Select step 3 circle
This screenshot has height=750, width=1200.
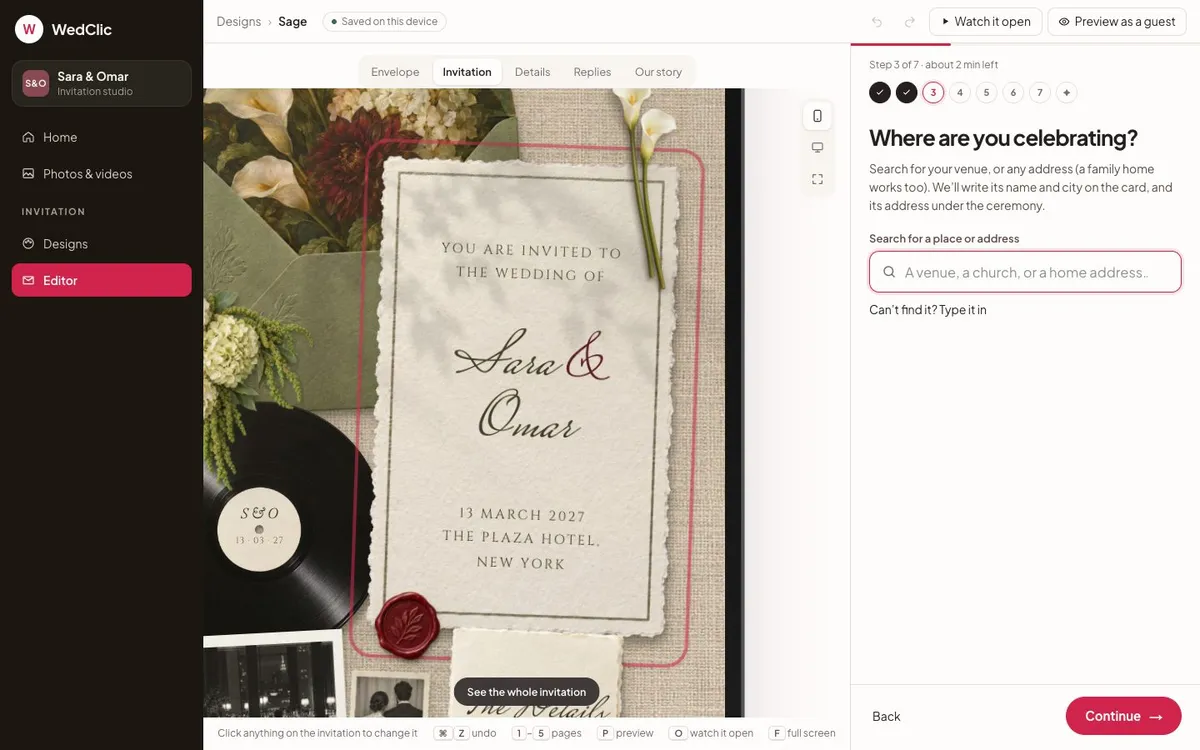pos(933,93)
